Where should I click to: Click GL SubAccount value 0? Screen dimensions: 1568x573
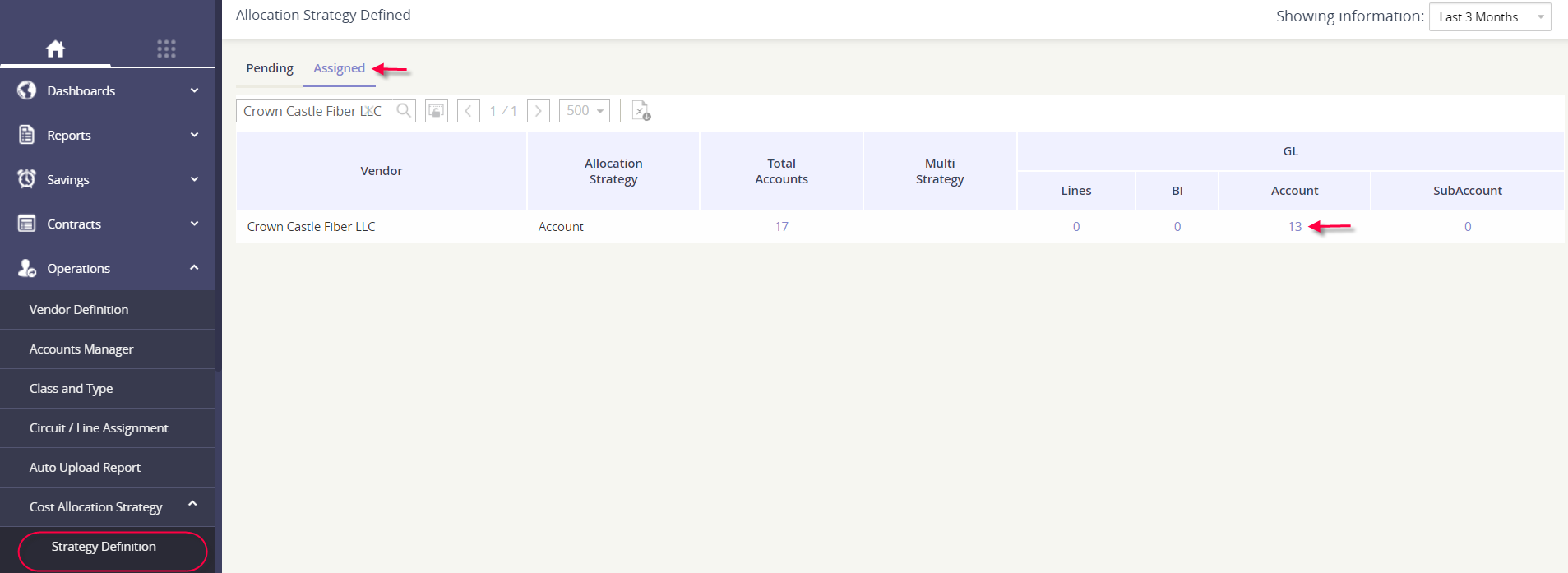click(1468, 227)
